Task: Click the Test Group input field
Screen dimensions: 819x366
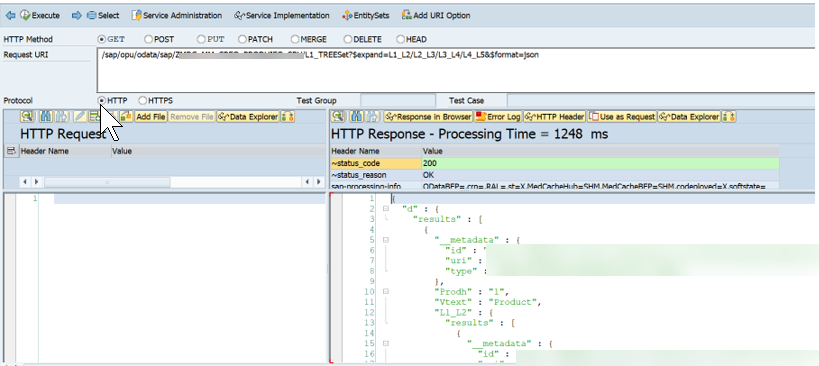Action: click(397, 100)
